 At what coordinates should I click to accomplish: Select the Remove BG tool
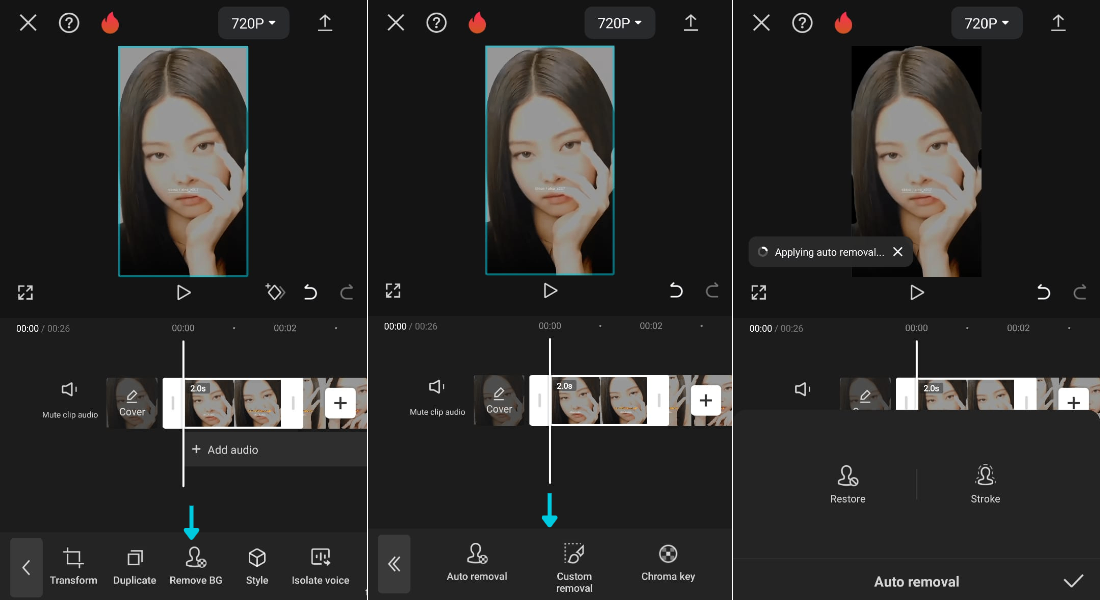(x=195, y=565)
